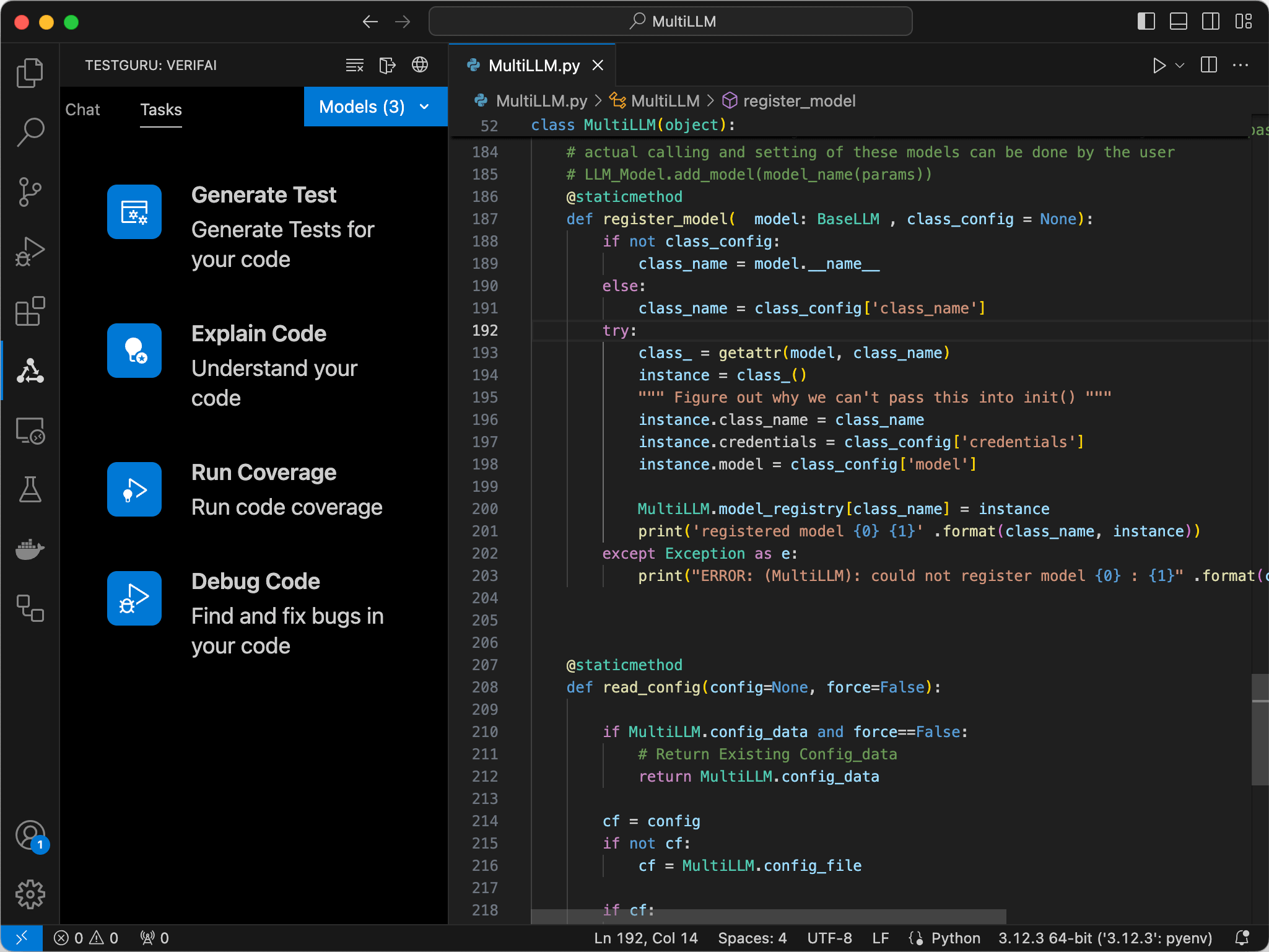Select the 3.12.3 pyenv interpreter

(x=1105, y=938)
